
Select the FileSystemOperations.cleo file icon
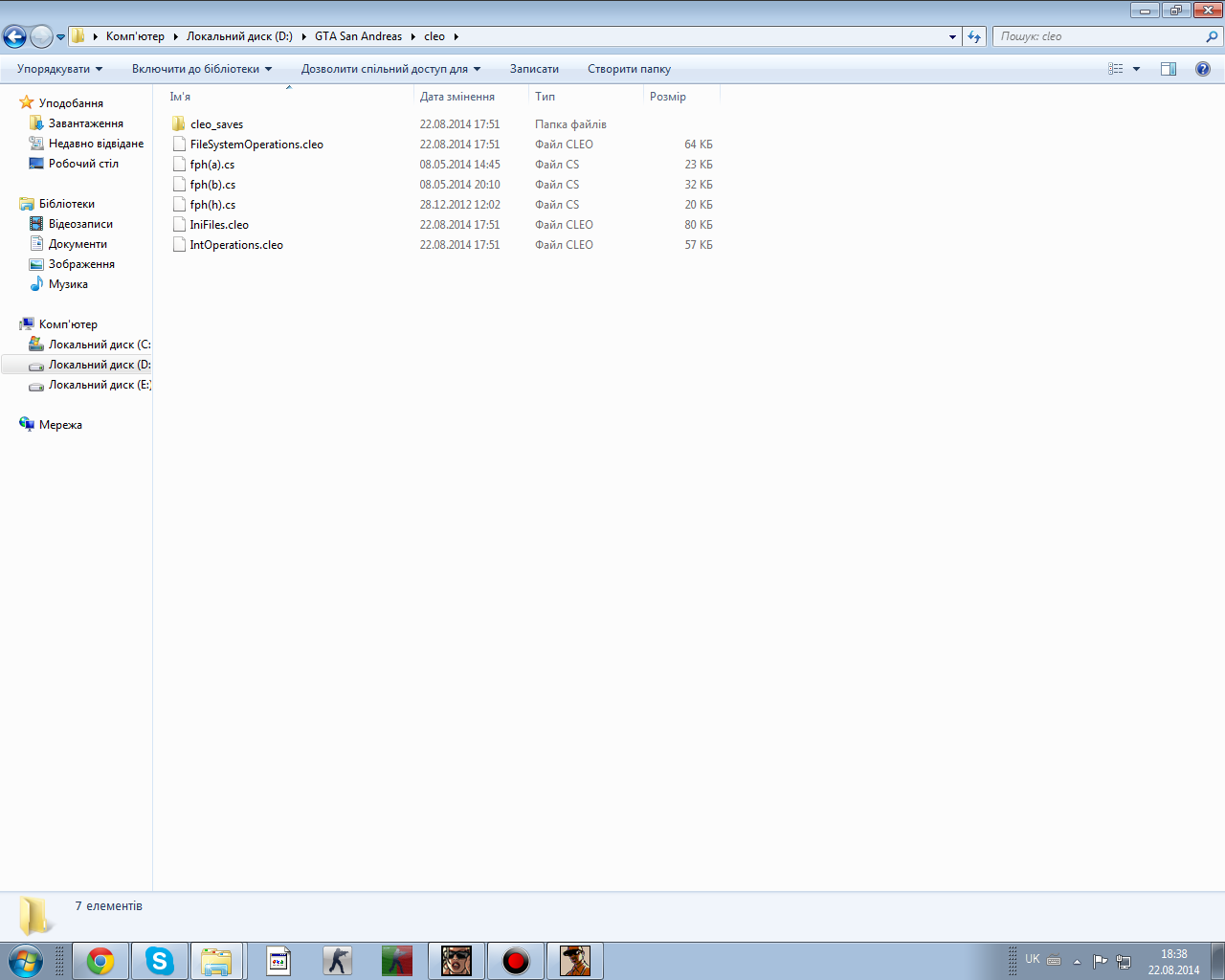178,145
